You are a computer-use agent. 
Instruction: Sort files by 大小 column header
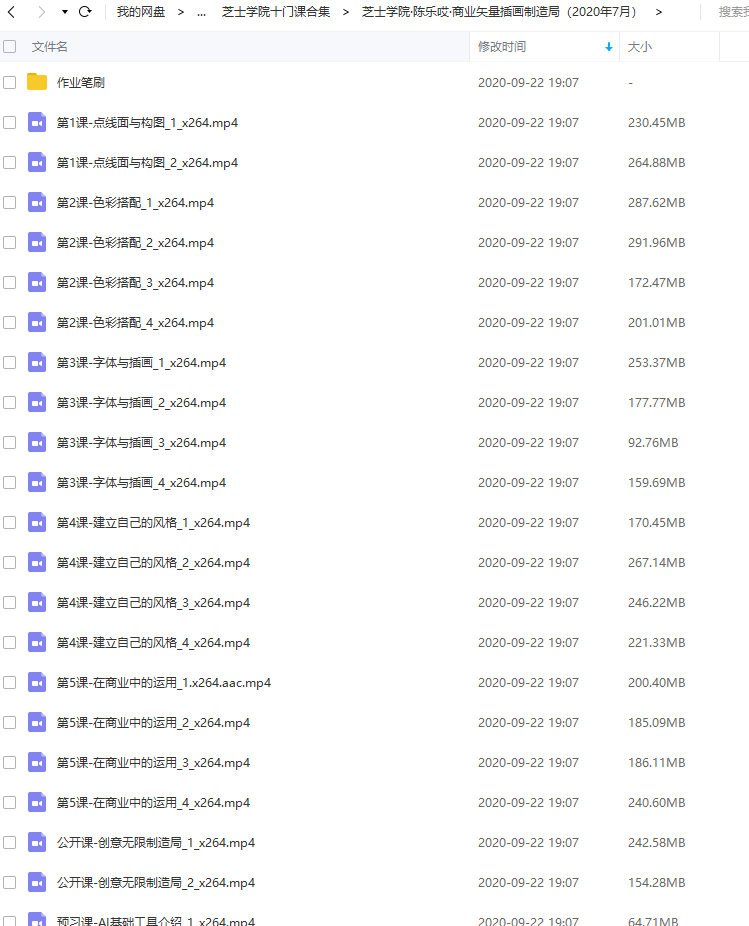pos(640,47)
